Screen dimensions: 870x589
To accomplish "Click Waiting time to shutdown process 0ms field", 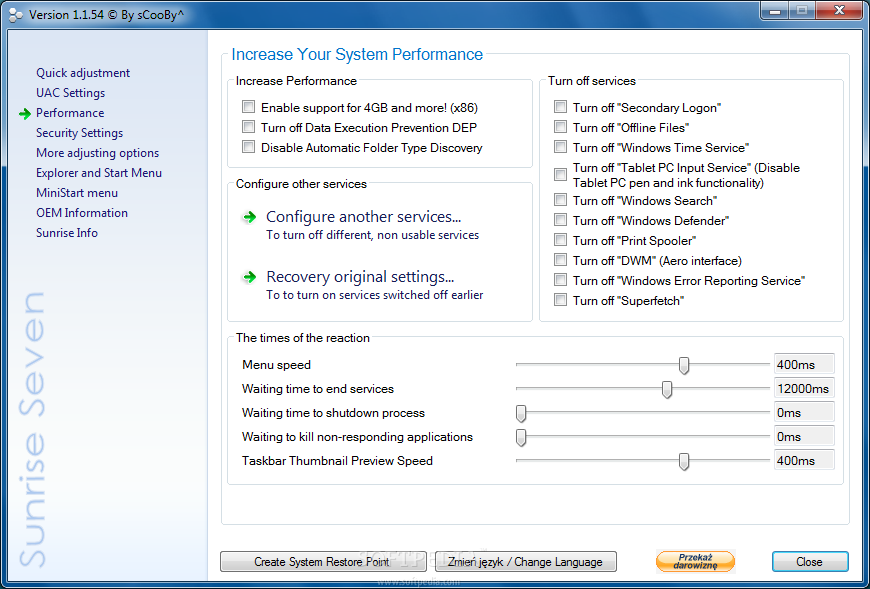I will click(804, 413).
